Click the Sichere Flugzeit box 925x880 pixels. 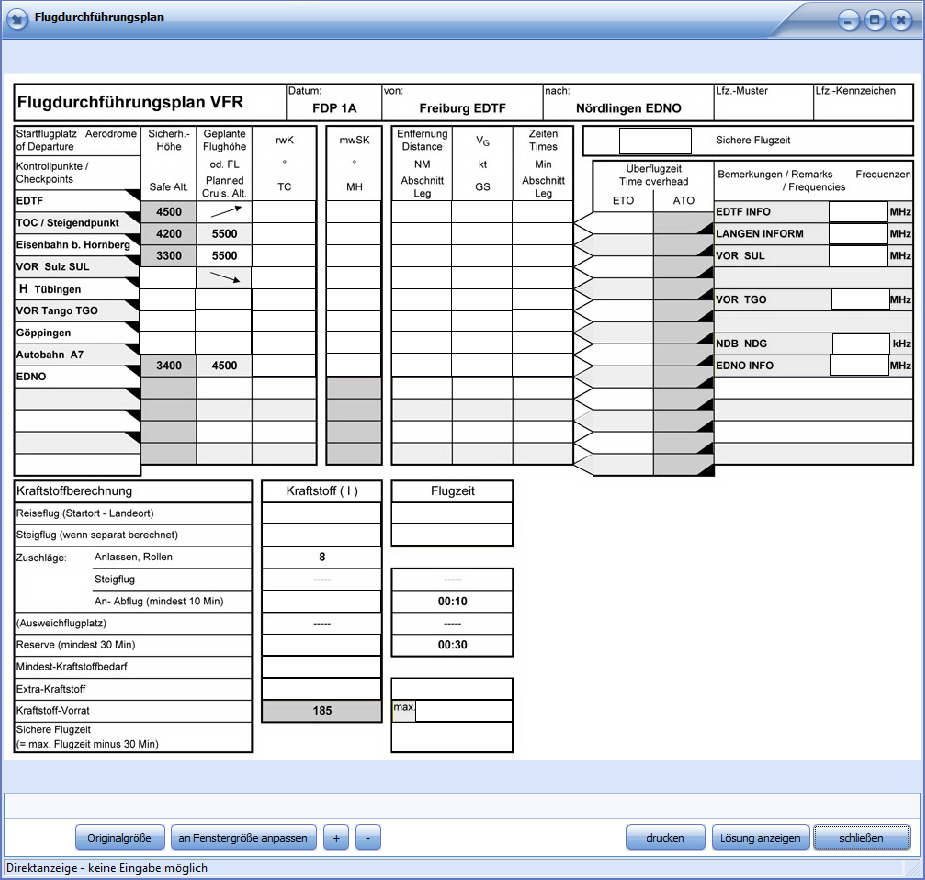(655, 140)
